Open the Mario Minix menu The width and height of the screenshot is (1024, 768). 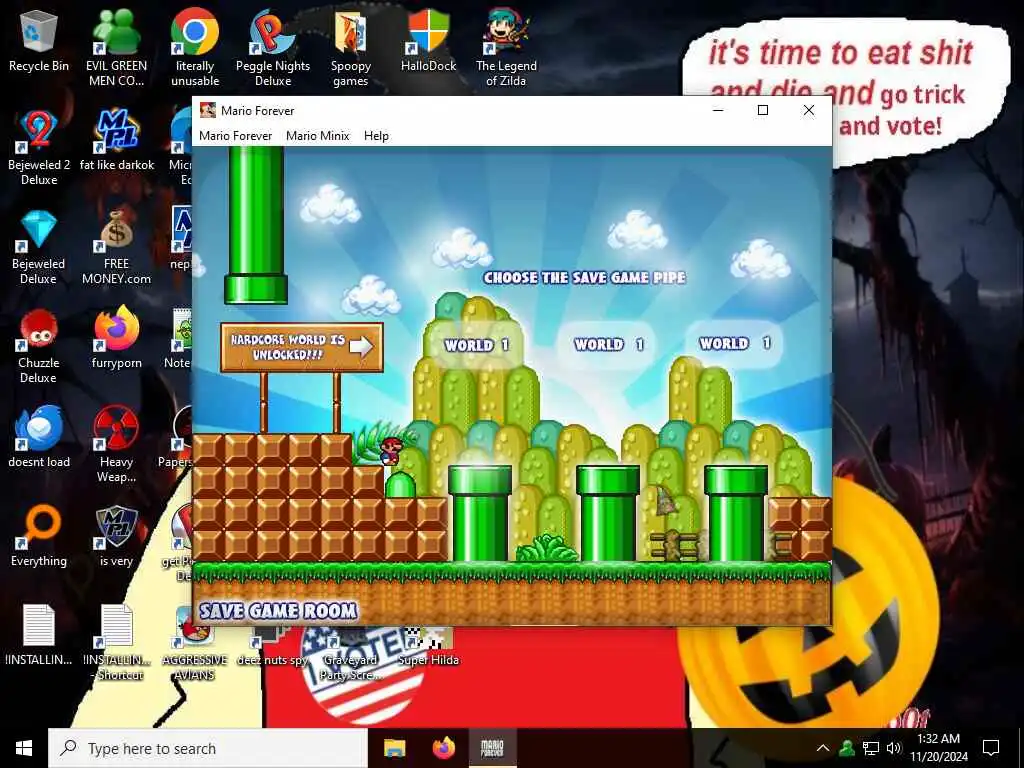[317, 136]
